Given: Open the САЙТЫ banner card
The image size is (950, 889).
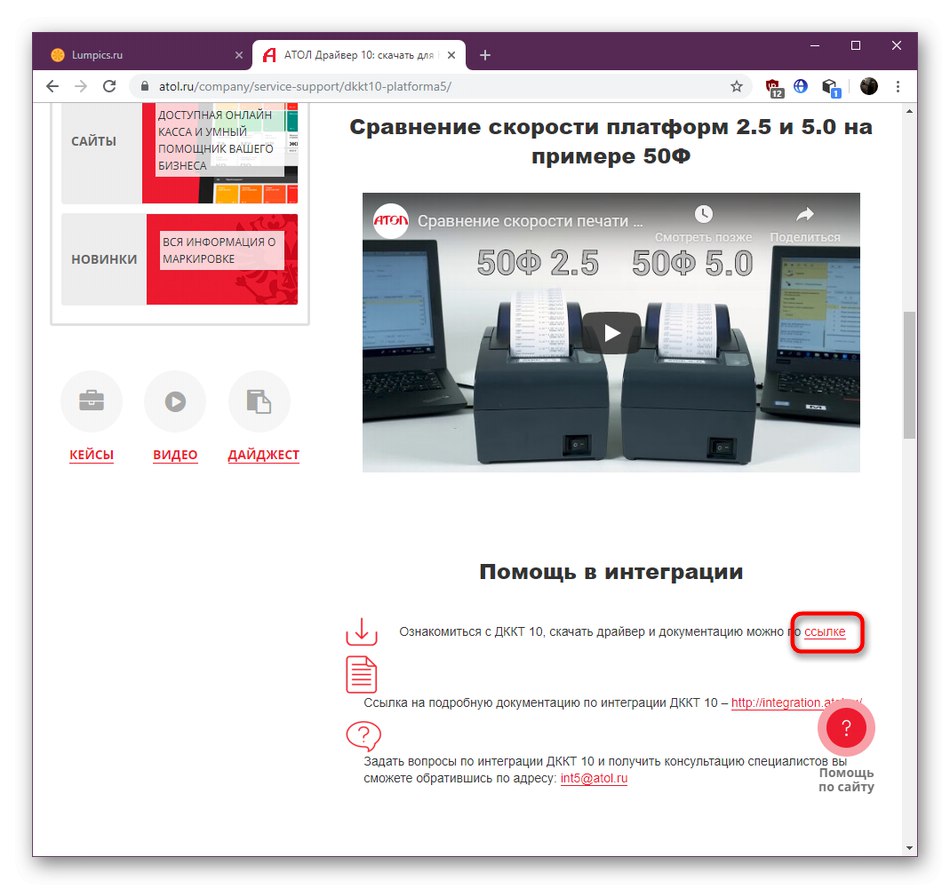Looking at the screenshot, I should (179, 153).
